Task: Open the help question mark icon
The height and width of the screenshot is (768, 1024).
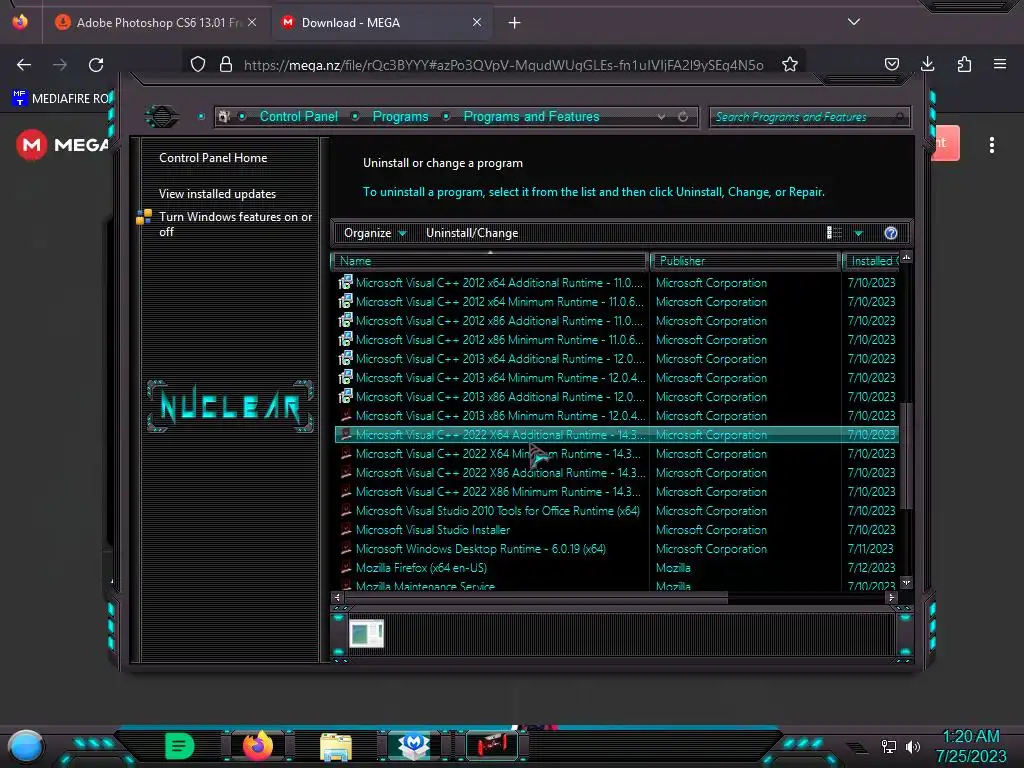Action: [x=891, y=233]
